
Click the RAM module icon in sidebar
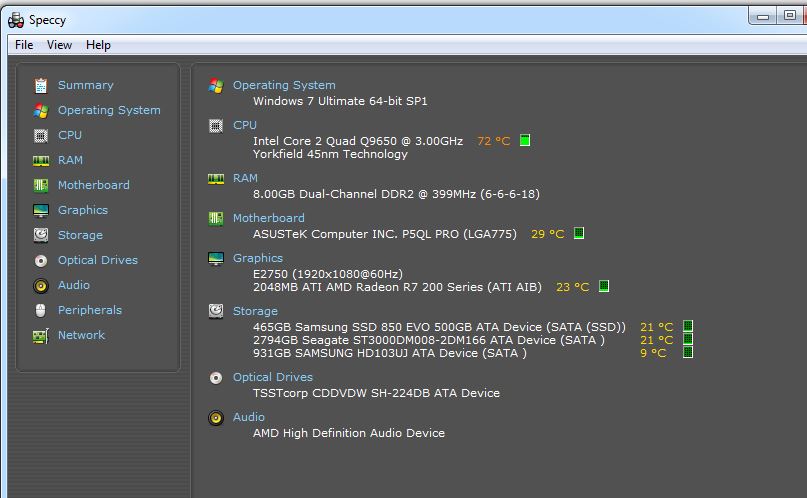(x=40, y=160)
